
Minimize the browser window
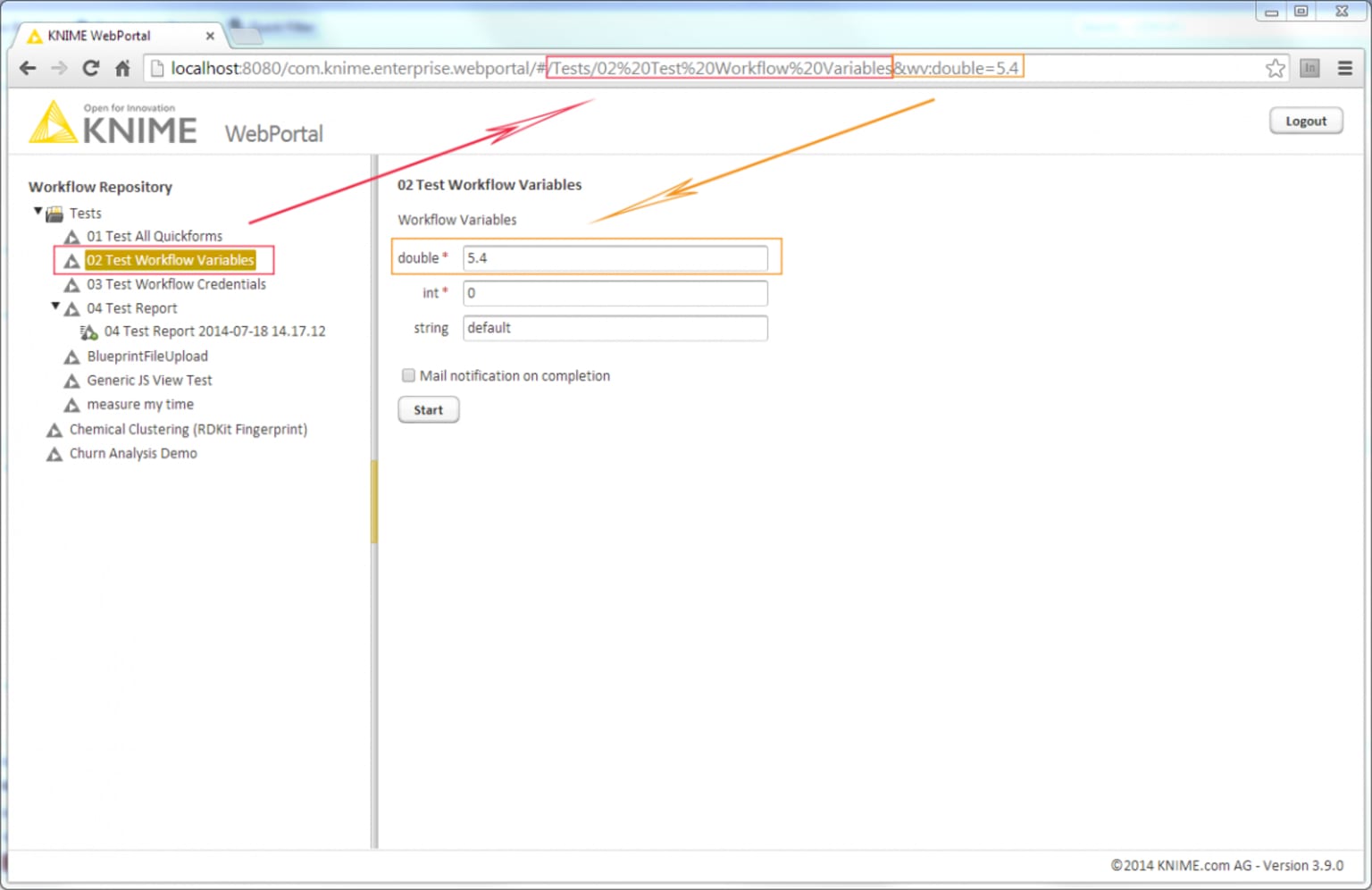pos(1271,12)
